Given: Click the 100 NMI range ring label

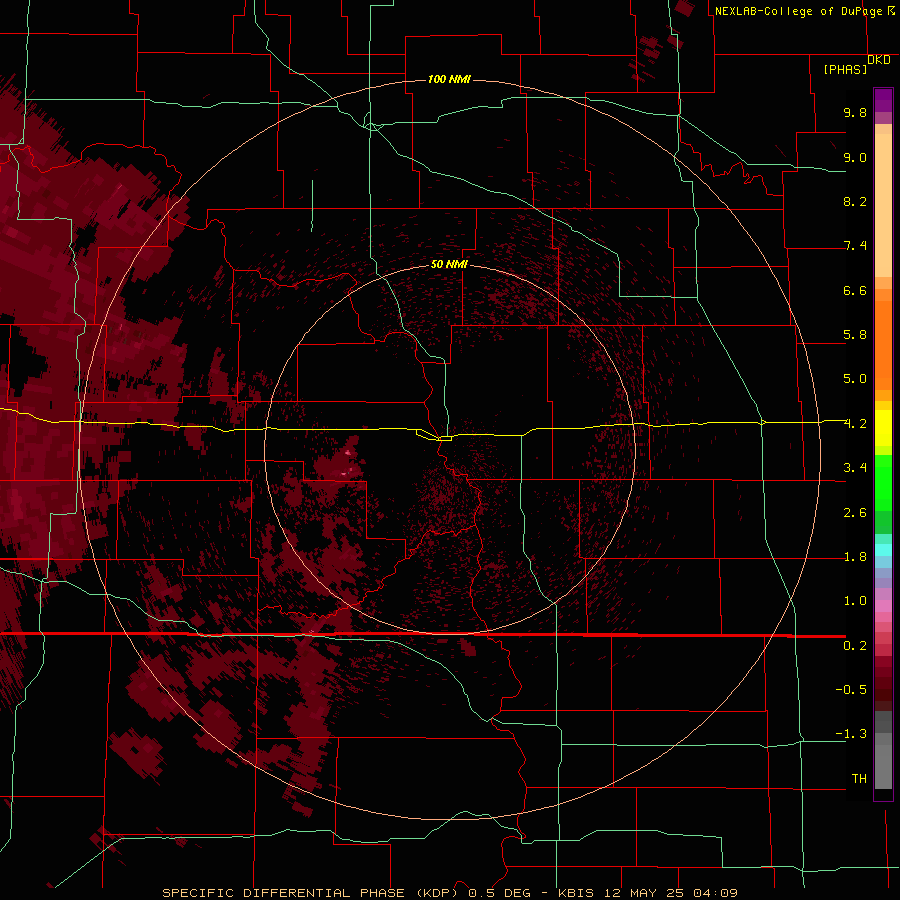Looking at the screenshot, I should pos(449,79).
